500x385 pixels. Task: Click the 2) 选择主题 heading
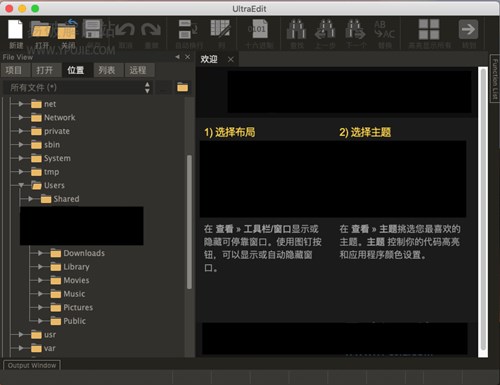tap(365, 132)
